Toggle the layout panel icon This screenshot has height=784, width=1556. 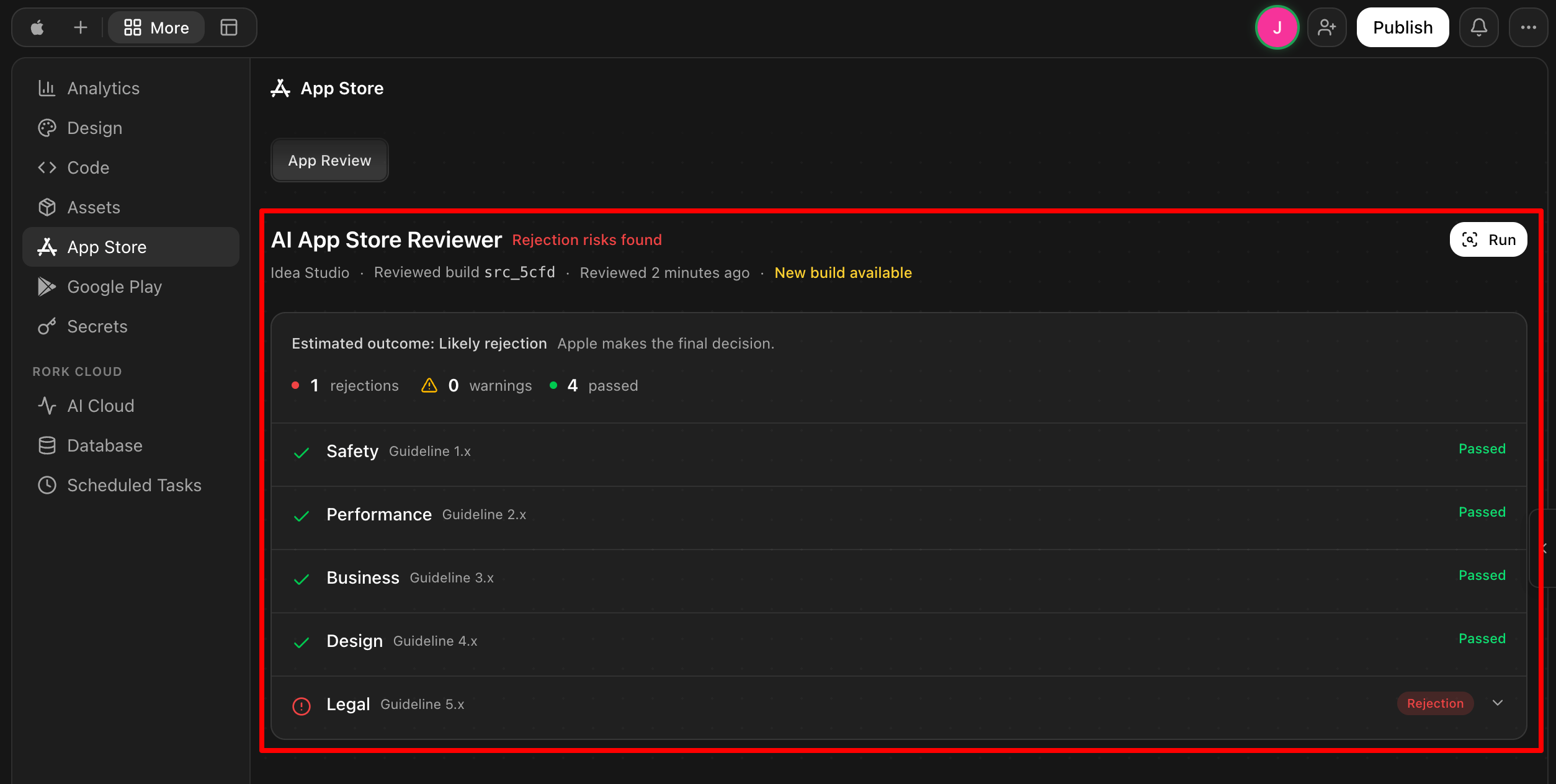click(x=229, y=27)
